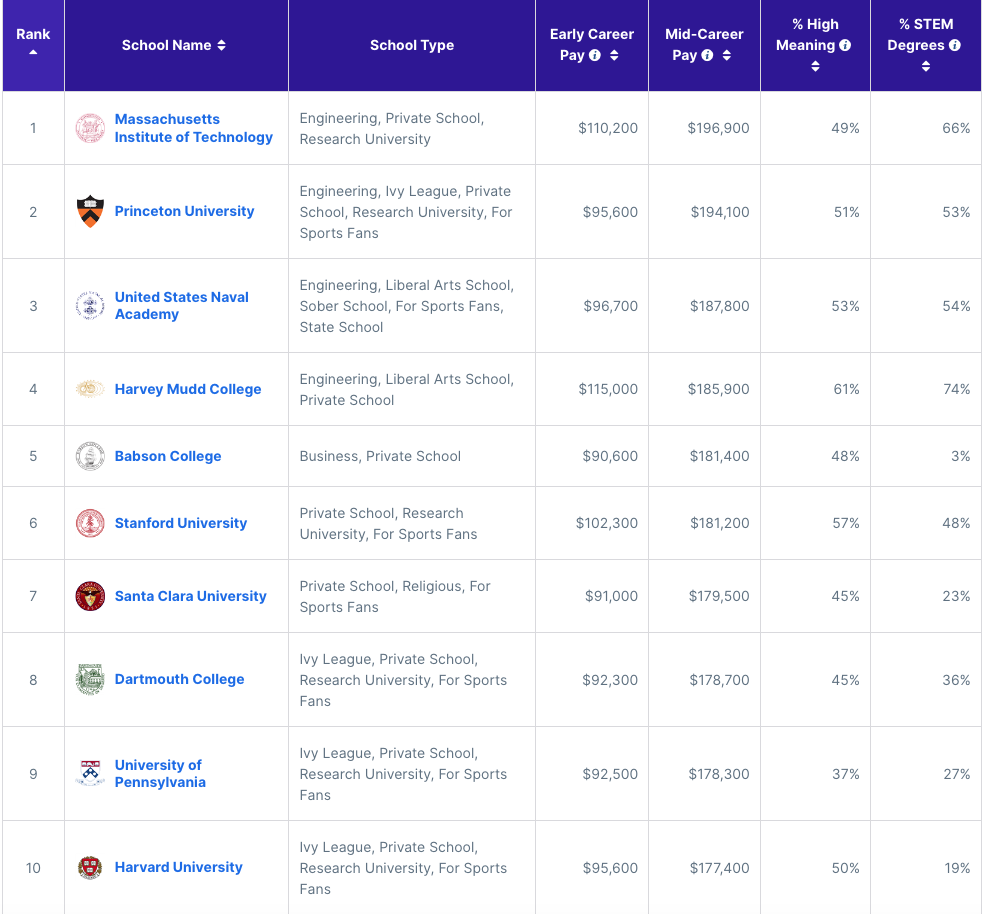982x914 pixels.
Task: Click the School Name column header
Action: tap(176, 45)
